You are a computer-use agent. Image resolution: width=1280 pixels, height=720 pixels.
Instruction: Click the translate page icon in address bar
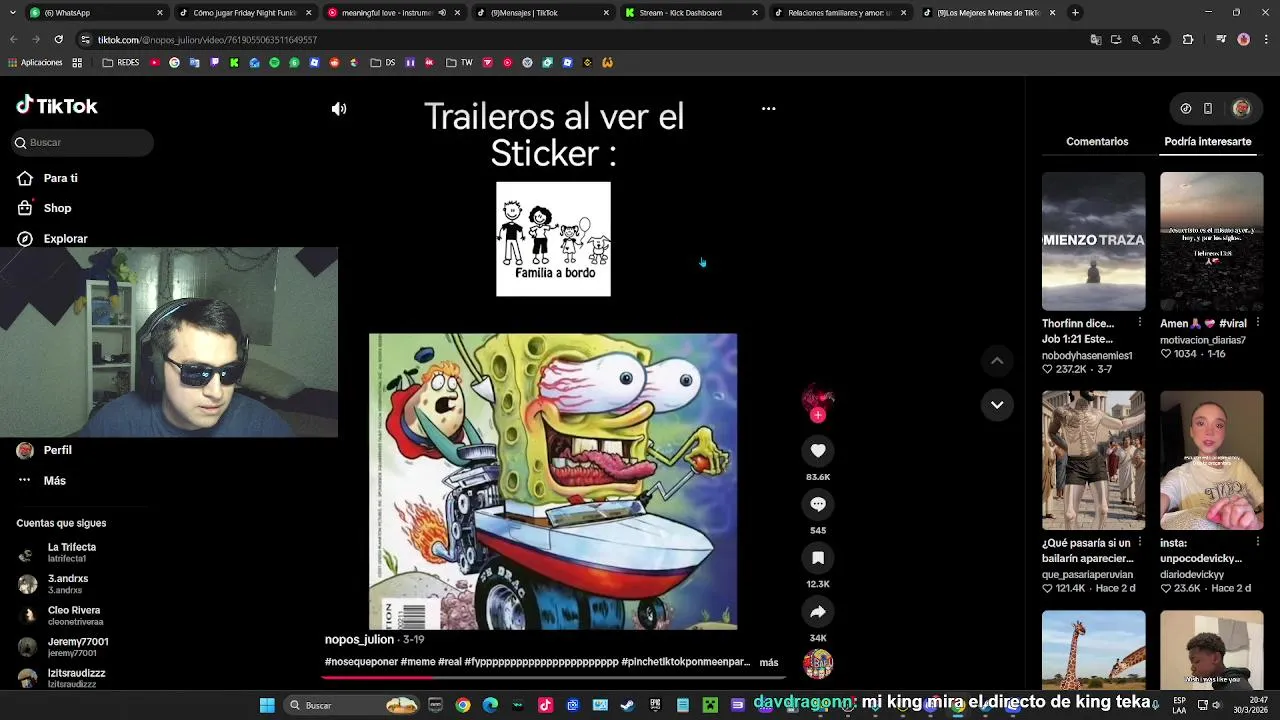[x=1096, y=39]
